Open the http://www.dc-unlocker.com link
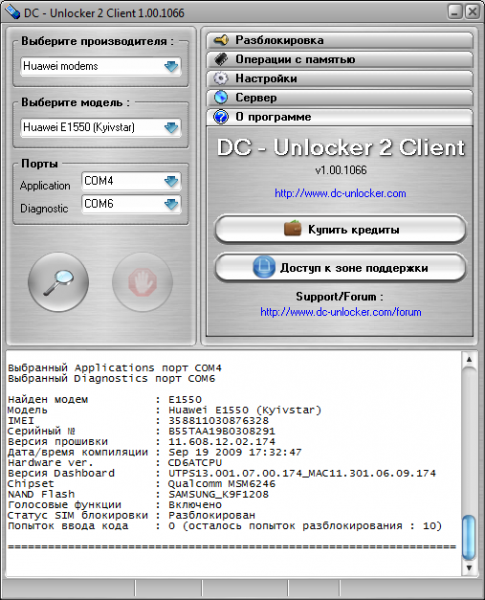The height and width of the screenshot is (600, 485). (340, 193)
